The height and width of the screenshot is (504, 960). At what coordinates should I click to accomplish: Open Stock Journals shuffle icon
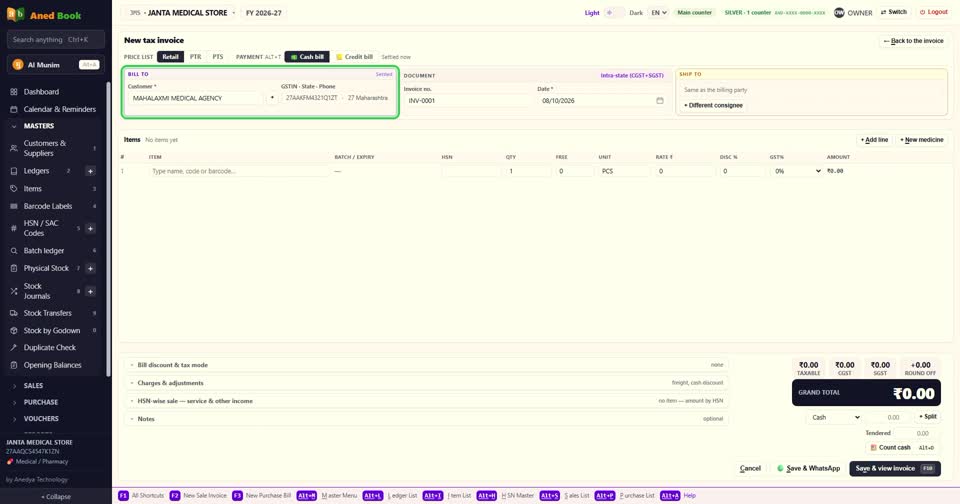(13, 291)
